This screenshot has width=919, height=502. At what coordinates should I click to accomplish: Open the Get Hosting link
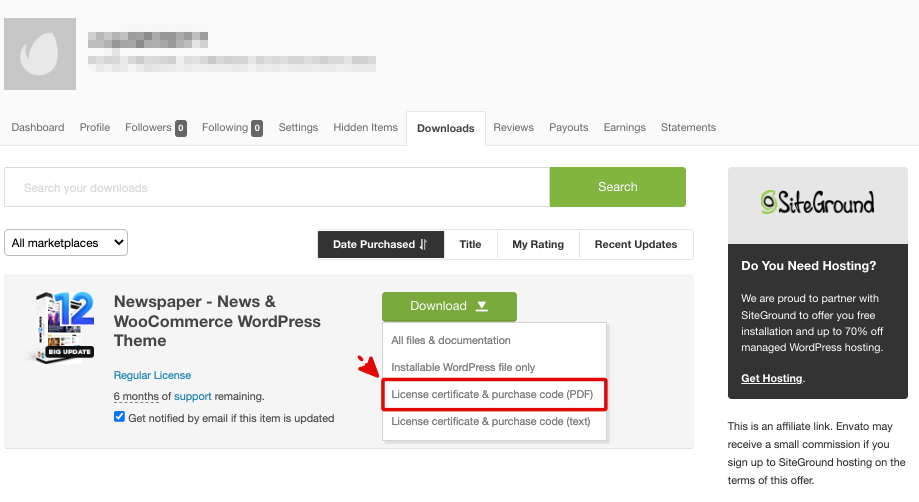pyautogui.click(x=771, y=378)
